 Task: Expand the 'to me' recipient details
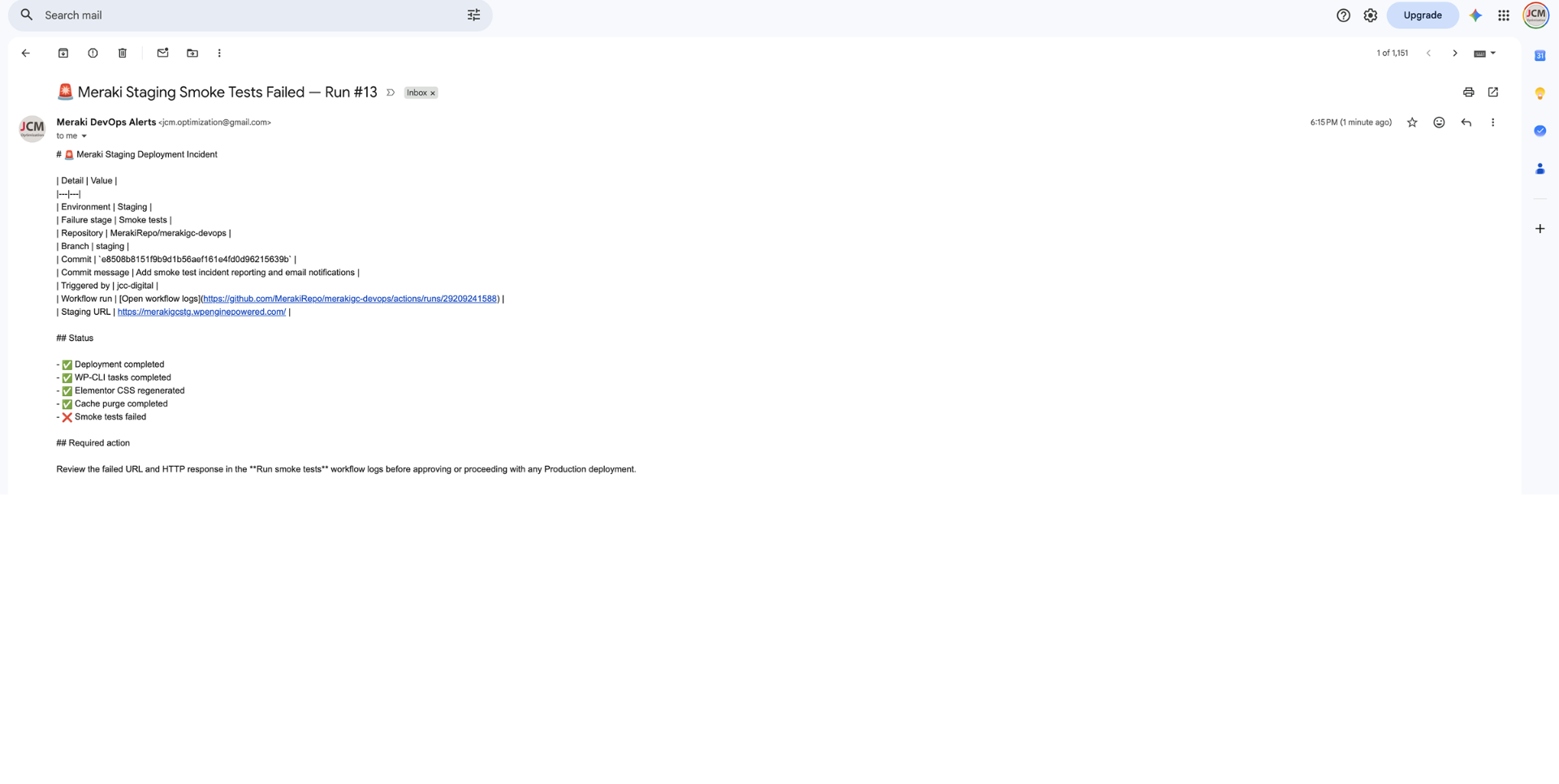(x=84, y=136)
